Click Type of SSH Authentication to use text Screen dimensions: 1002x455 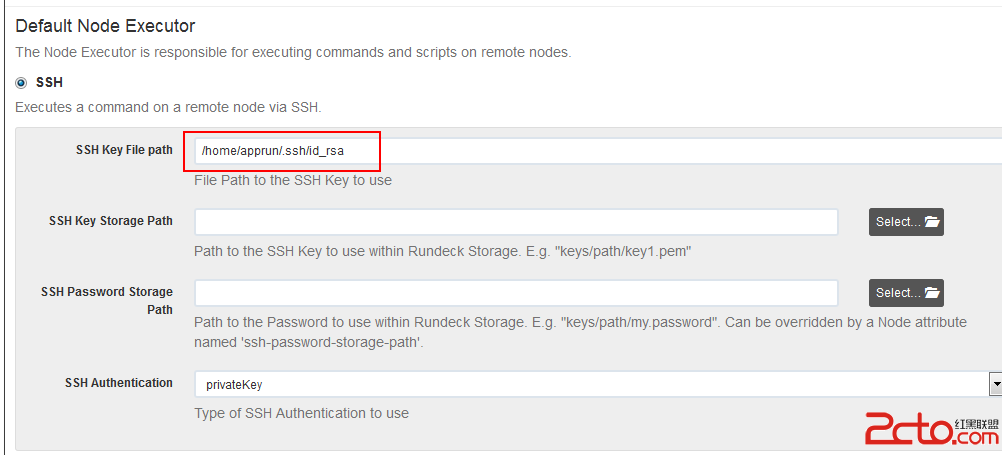click(x=301, y=413)
